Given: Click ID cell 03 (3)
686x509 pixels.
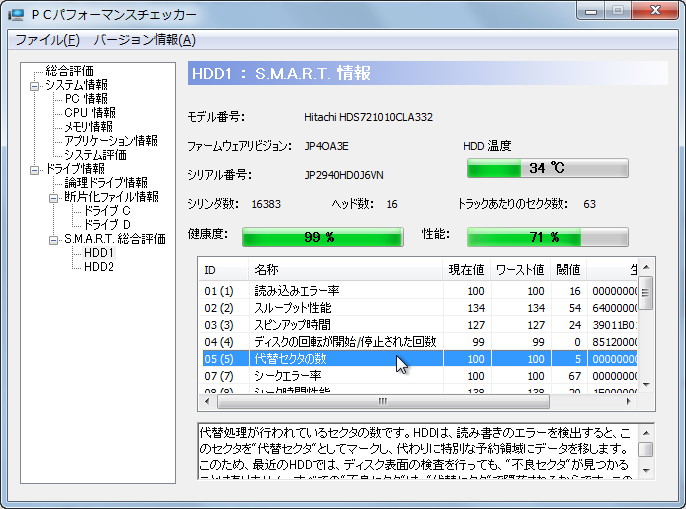Looking at the screenshot, I should 219,325.
